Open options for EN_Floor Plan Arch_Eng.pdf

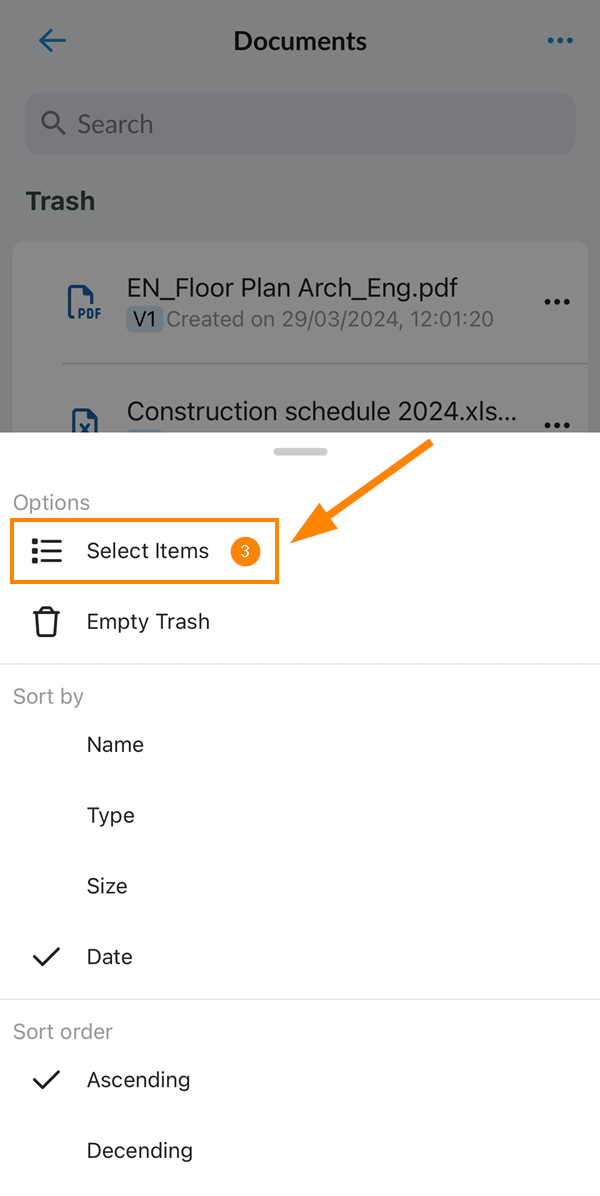pyautogui.click(x=557, y=302)
